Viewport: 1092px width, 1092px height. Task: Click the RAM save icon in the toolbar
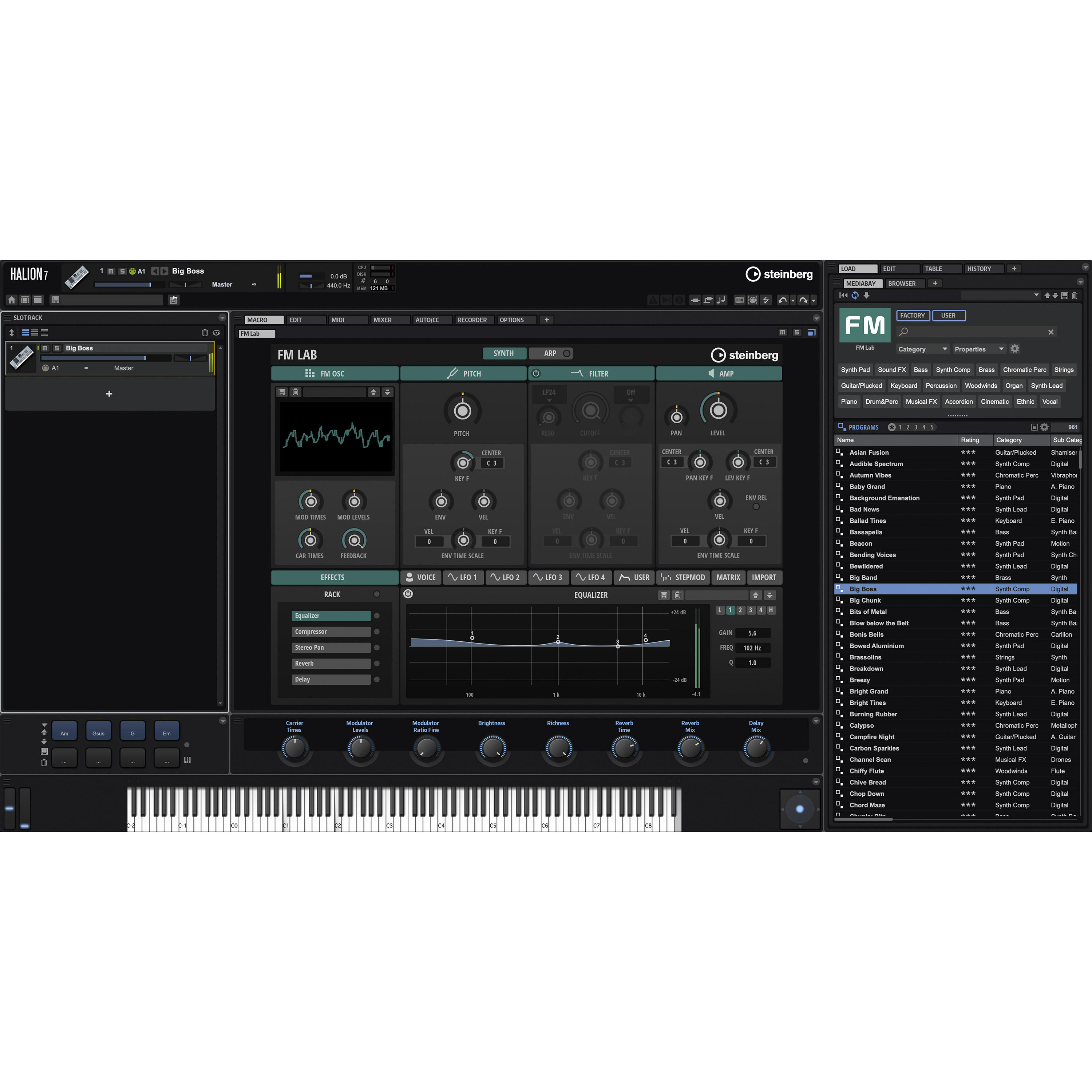(740, 300)
